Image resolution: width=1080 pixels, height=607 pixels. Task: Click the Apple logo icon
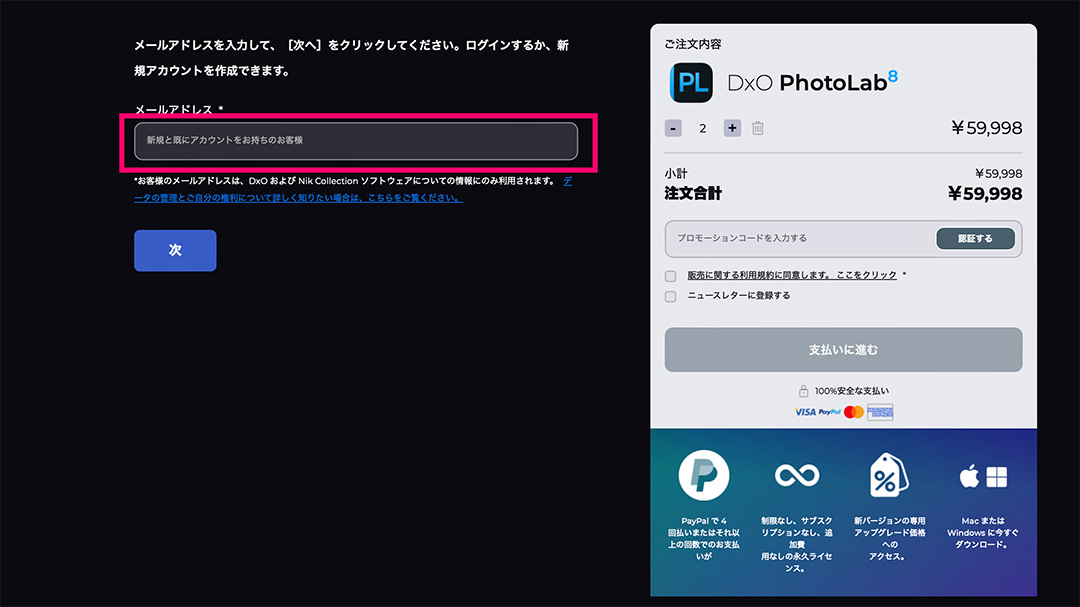[x=969, y=476]
